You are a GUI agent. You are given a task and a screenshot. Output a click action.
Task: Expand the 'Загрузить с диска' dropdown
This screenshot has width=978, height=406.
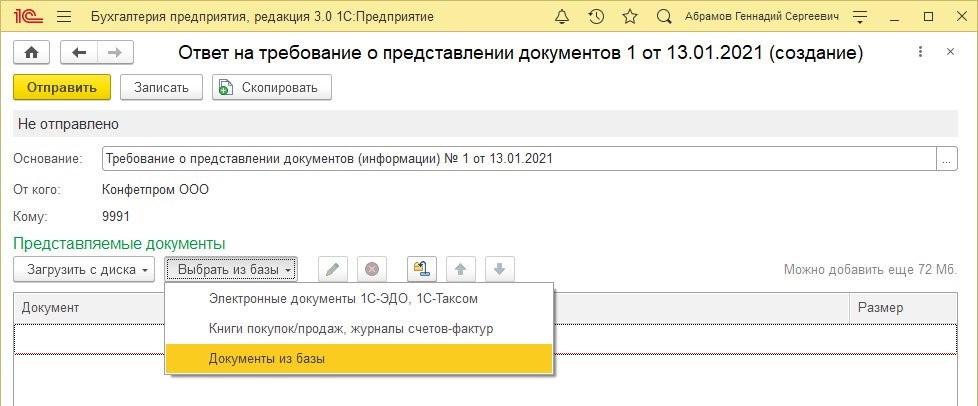pyautogui.click(x=85, y=269)
